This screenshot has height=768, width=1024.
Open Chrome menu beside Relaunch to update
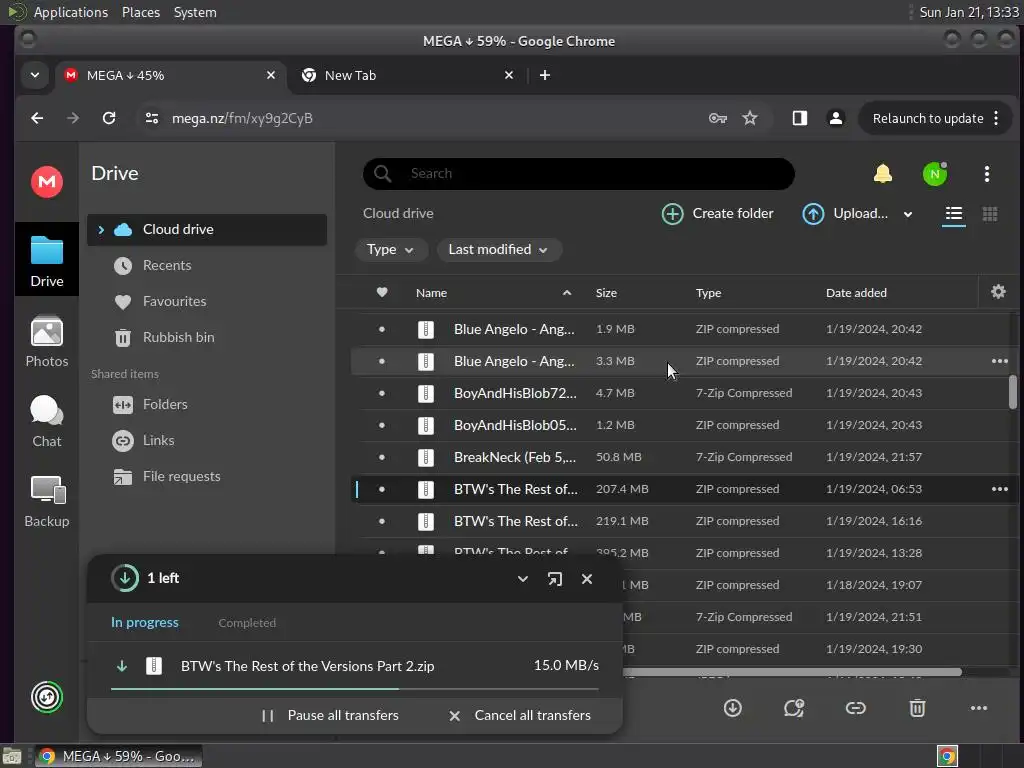(996, 118)
